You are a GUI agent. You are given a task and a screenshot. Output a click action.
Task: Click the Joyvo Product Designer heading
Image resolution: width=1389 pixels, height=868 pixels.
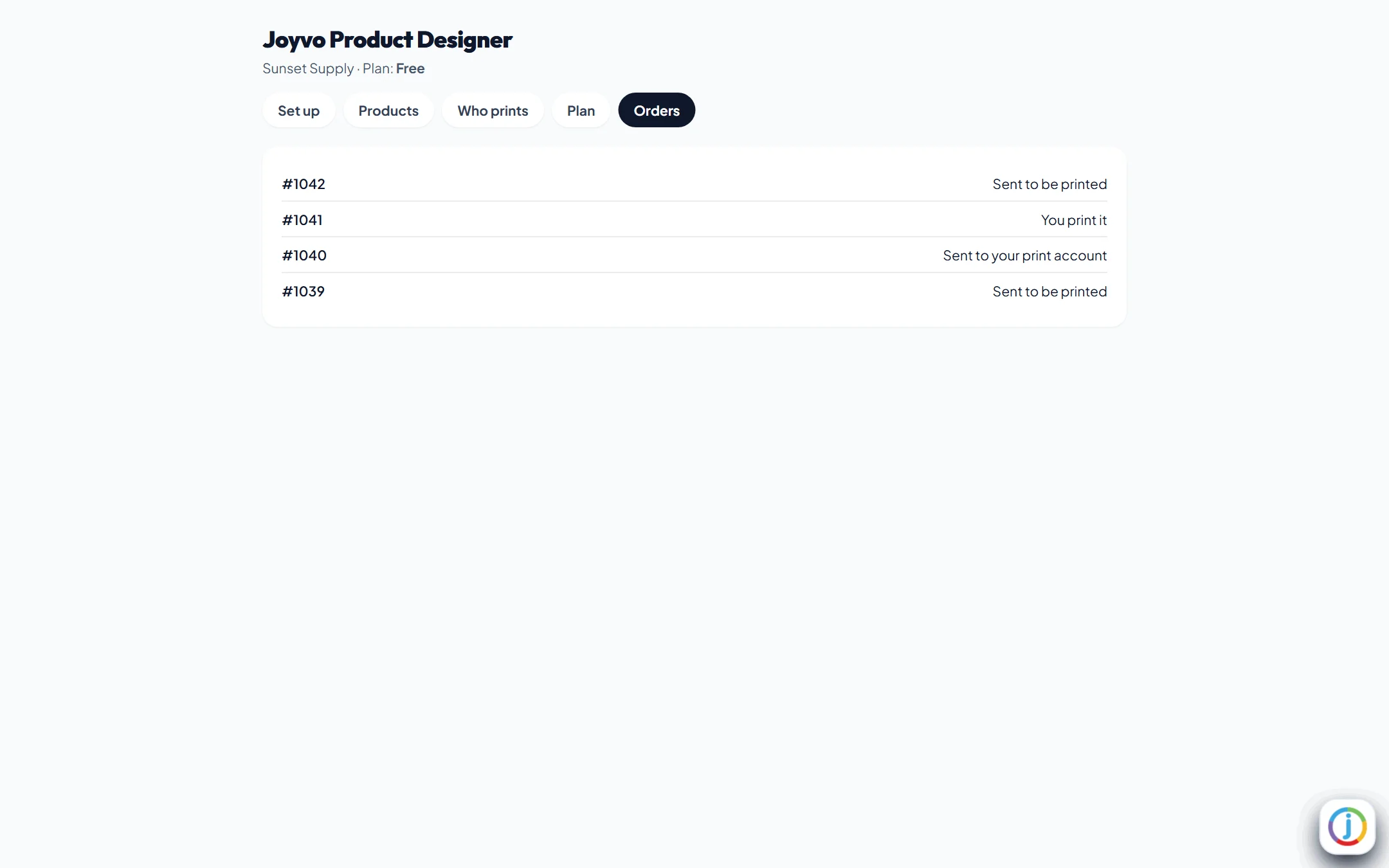point(387,40)
